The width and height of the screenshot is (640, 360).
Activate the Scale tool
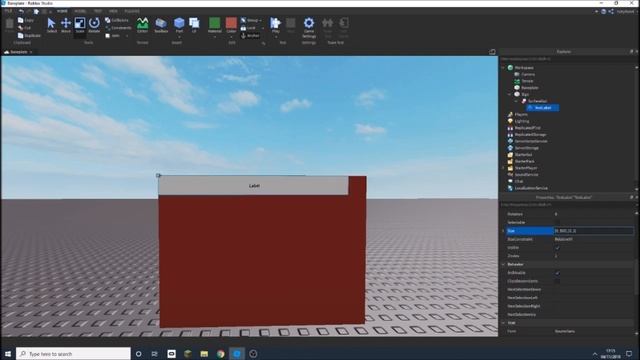tap(80, 25)
